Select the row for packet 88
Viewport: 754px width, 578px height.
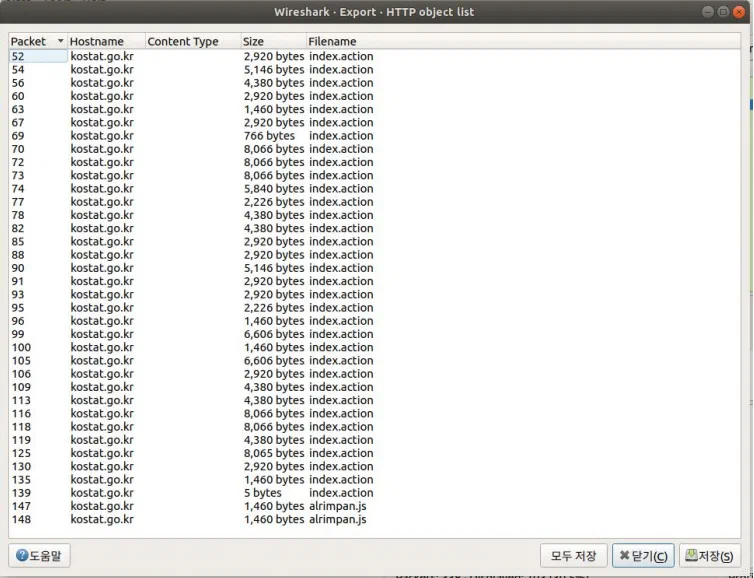coord(375,255)
